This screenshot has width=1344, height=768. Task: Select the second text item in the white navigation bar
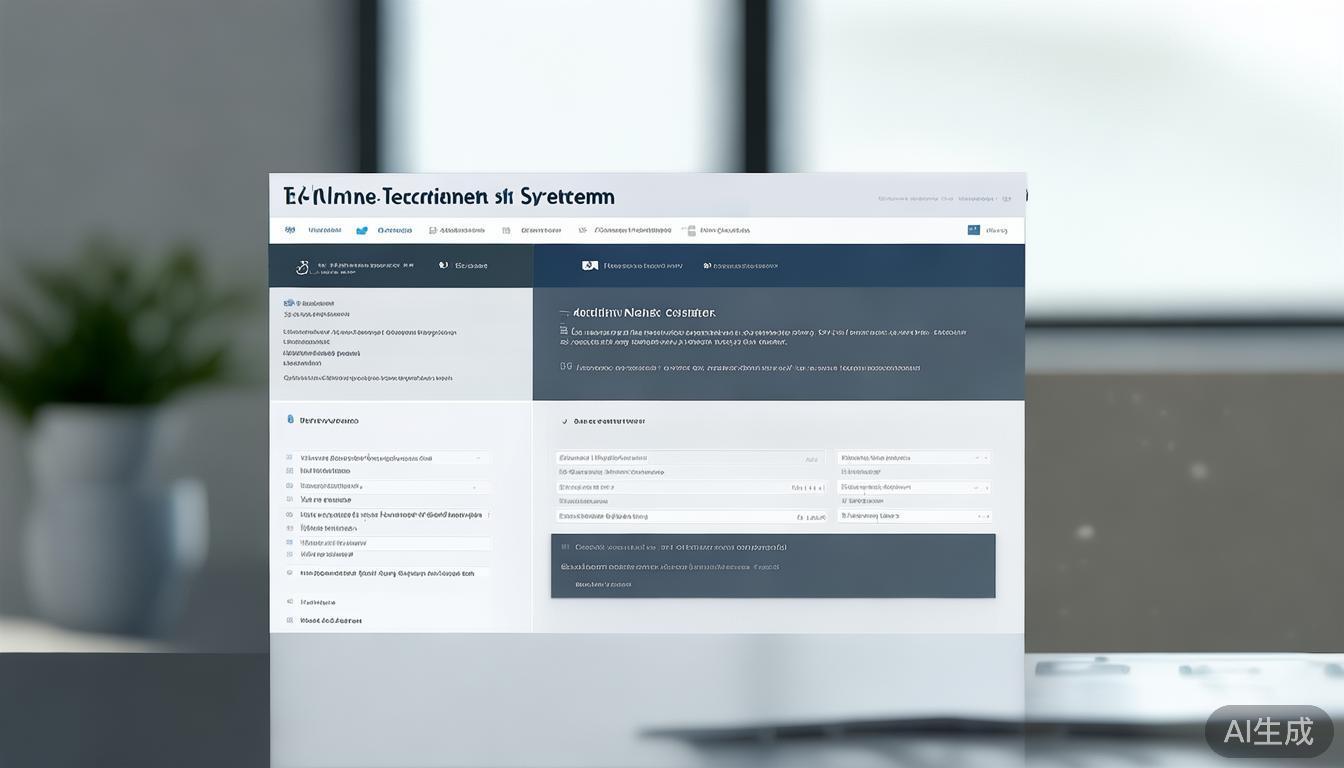pyautogui.click(x=394, y=230)
